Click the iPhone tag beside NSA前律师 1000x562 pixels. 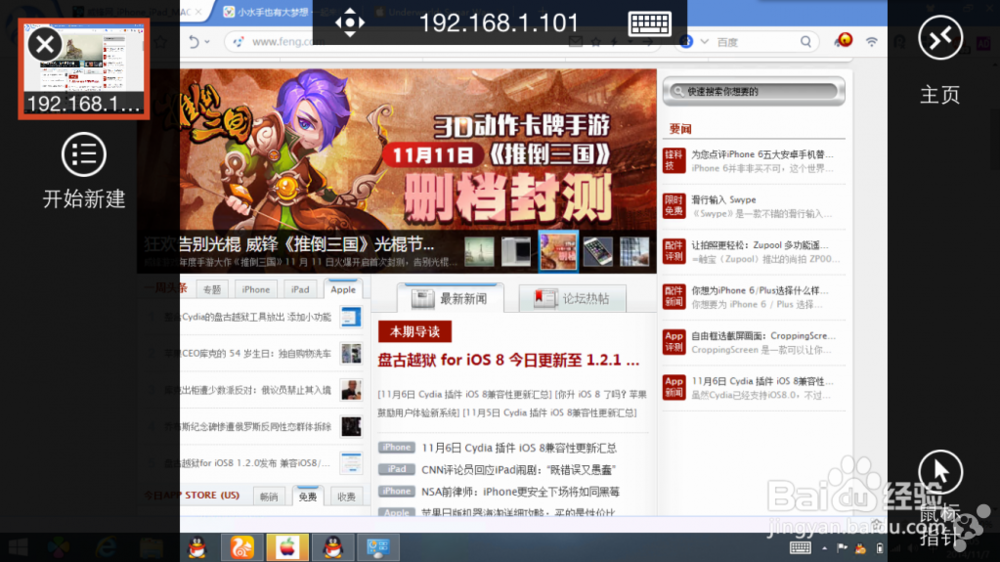coord(397,491)
